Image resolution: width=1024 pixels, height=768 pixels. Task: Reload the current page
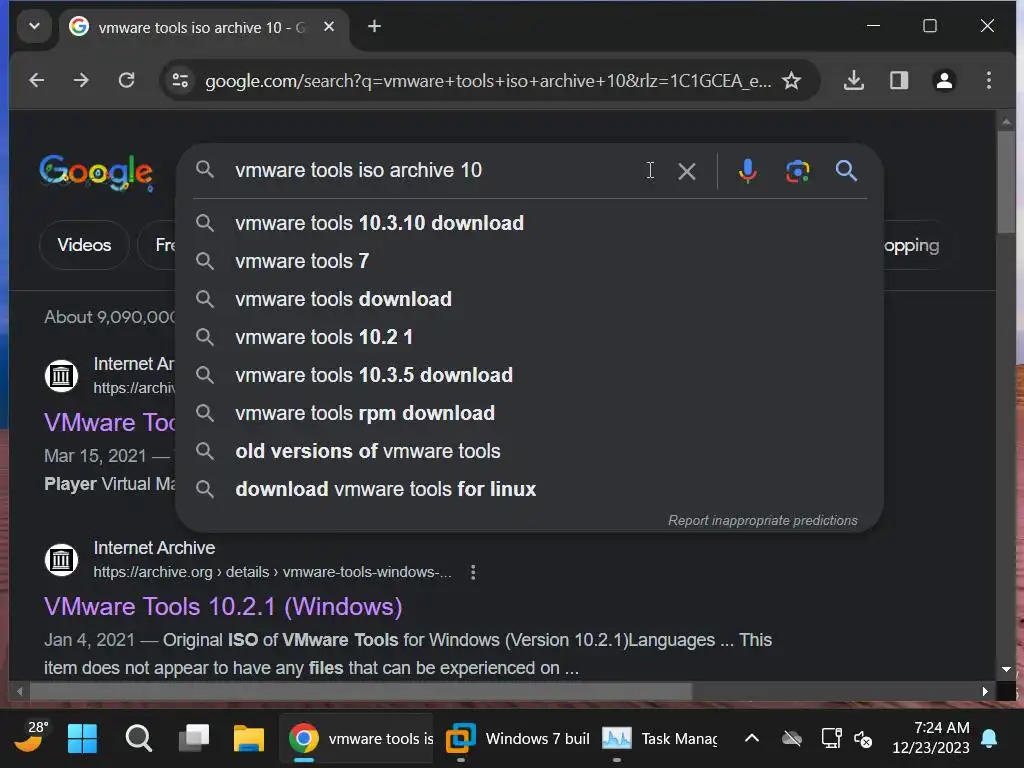(127, 80)
